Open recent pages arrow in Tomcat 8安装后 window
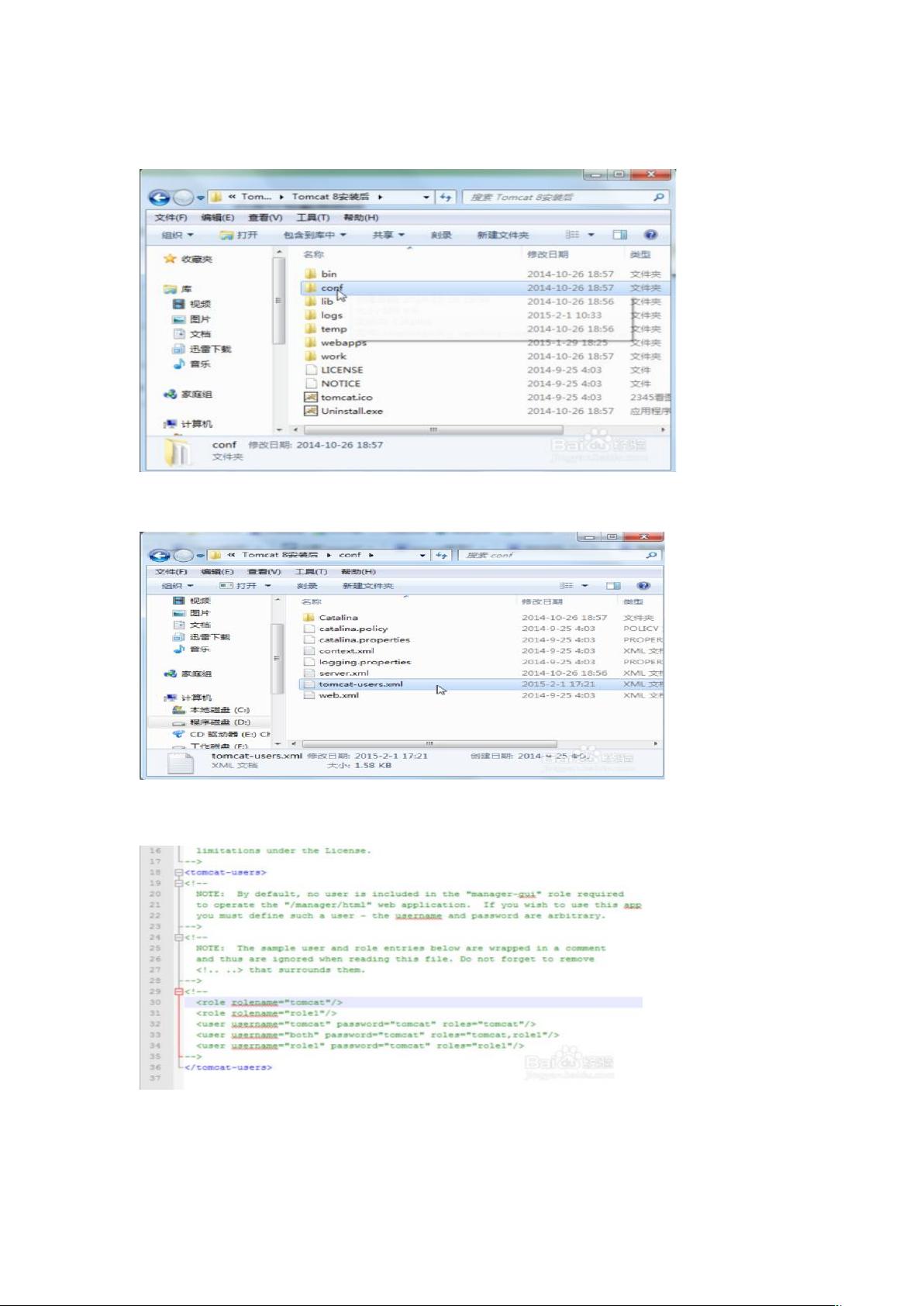 click(x=200, y=198)
